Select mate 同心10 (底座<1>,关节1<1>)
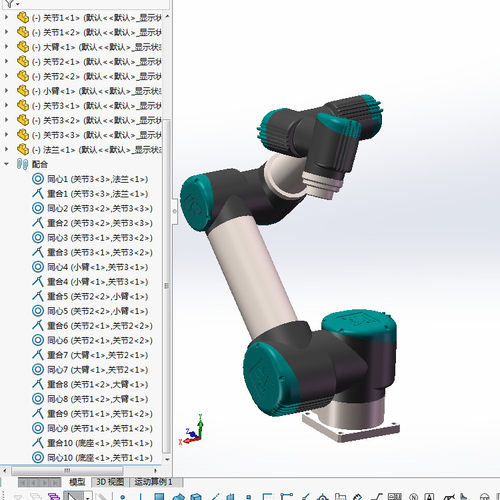Image resolution: width=500 pixels, height=500 pixels. click(92, 458)
